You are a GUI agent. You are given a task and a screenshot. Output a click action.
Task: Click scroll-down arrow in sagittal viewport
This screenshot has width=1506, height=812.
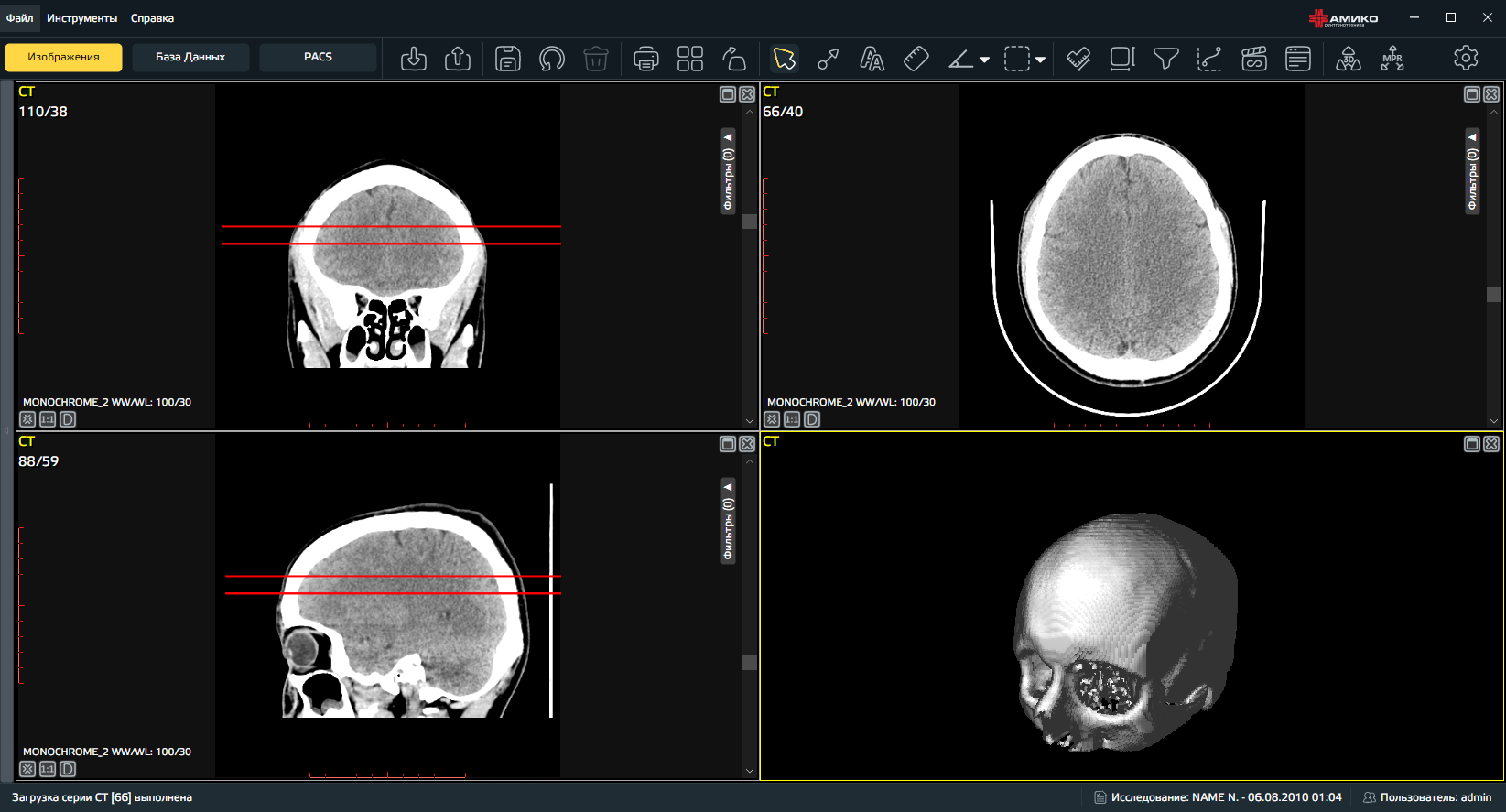[750, 771]
